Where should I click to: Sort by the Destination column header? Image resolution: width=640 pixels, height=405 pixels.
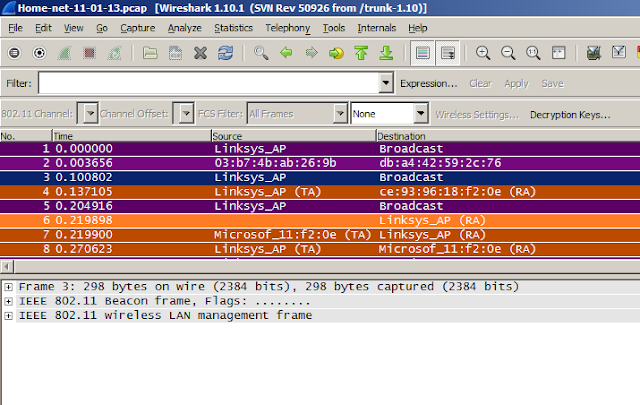(507, 136)
